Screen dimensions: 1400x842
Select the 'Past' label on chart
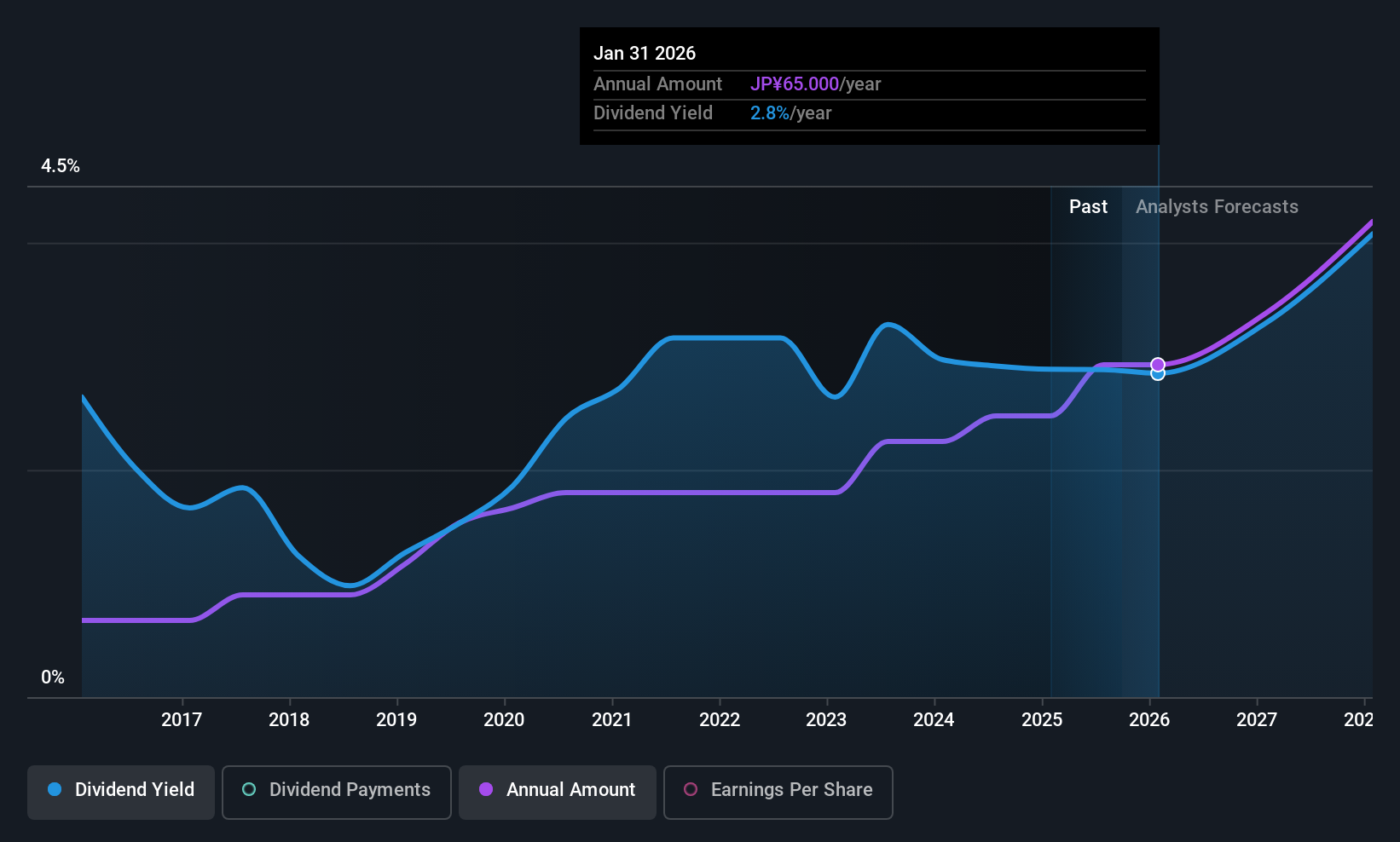(x=1088, y=207)
